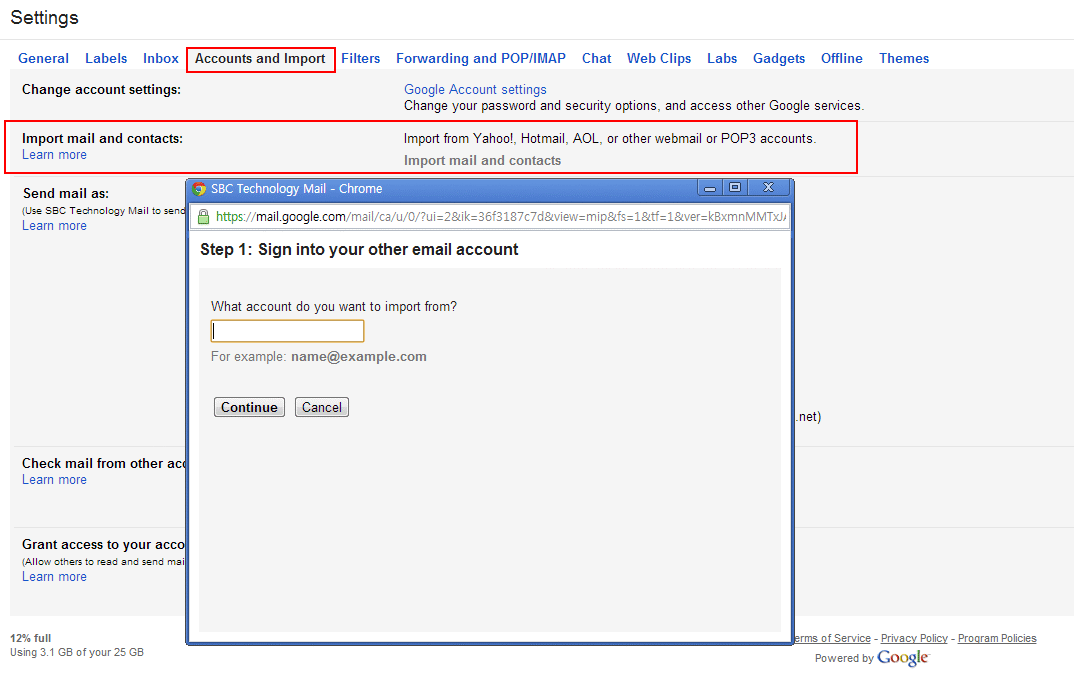The height and width of the screenshot is (686, 1074).
Task: Open the Labs tab
Action: coord(722,59)
